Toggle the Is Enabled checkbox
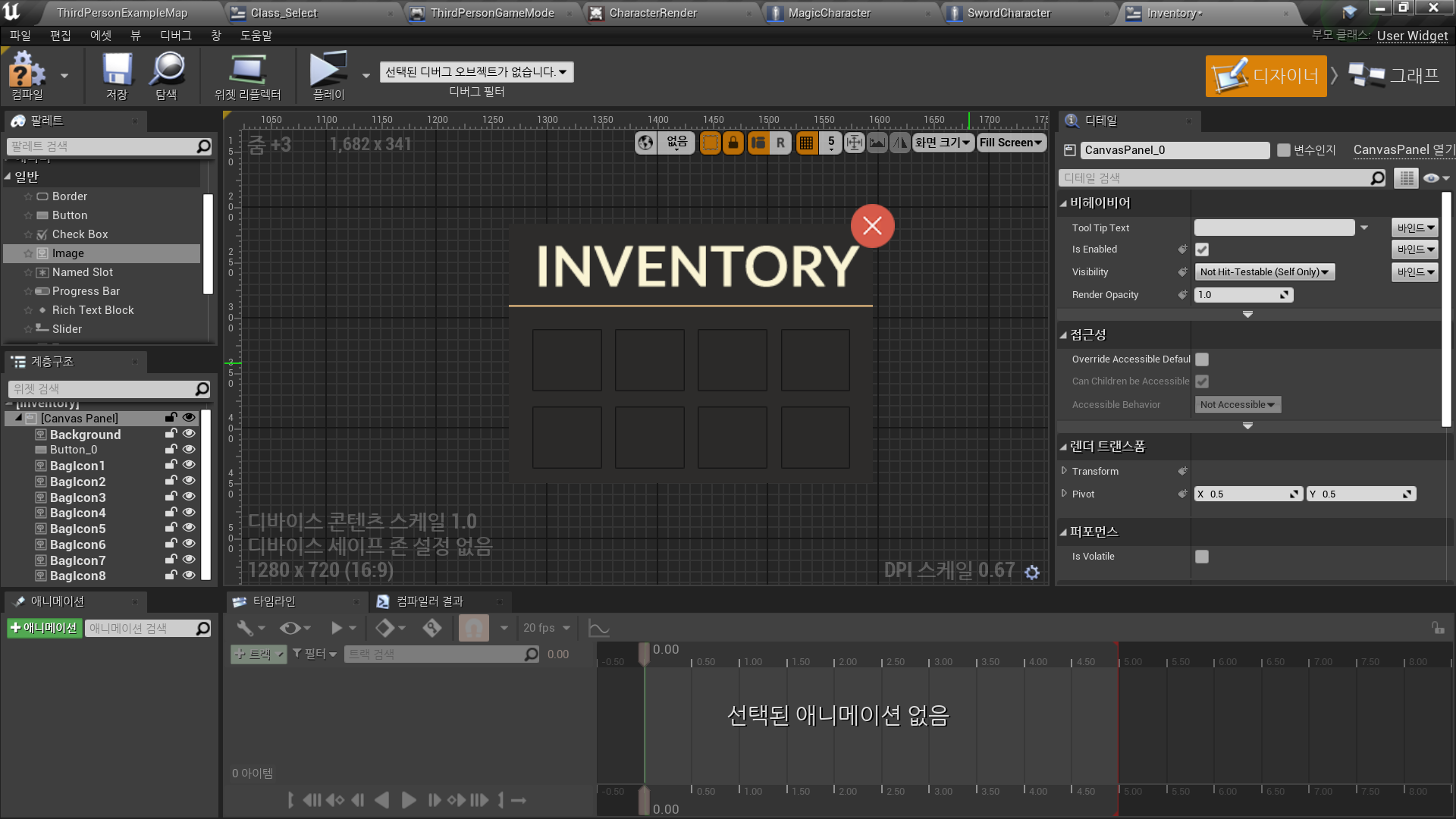The image size is (1456, 819). pyautogui.click(x=1202, y=249)
